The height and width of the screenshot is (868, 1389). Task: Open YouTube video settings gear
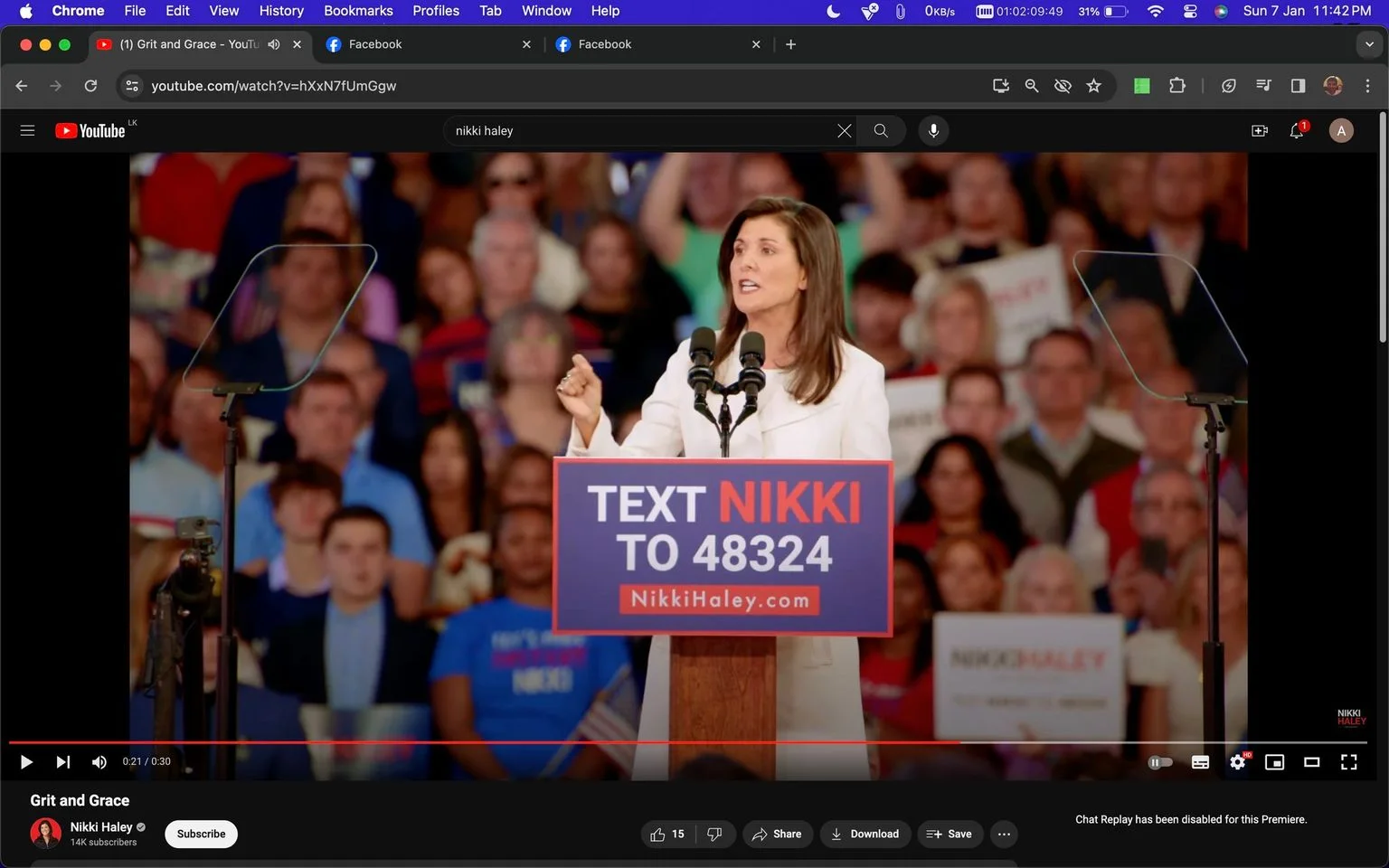pyautogui.click(x=1237, y=762)
